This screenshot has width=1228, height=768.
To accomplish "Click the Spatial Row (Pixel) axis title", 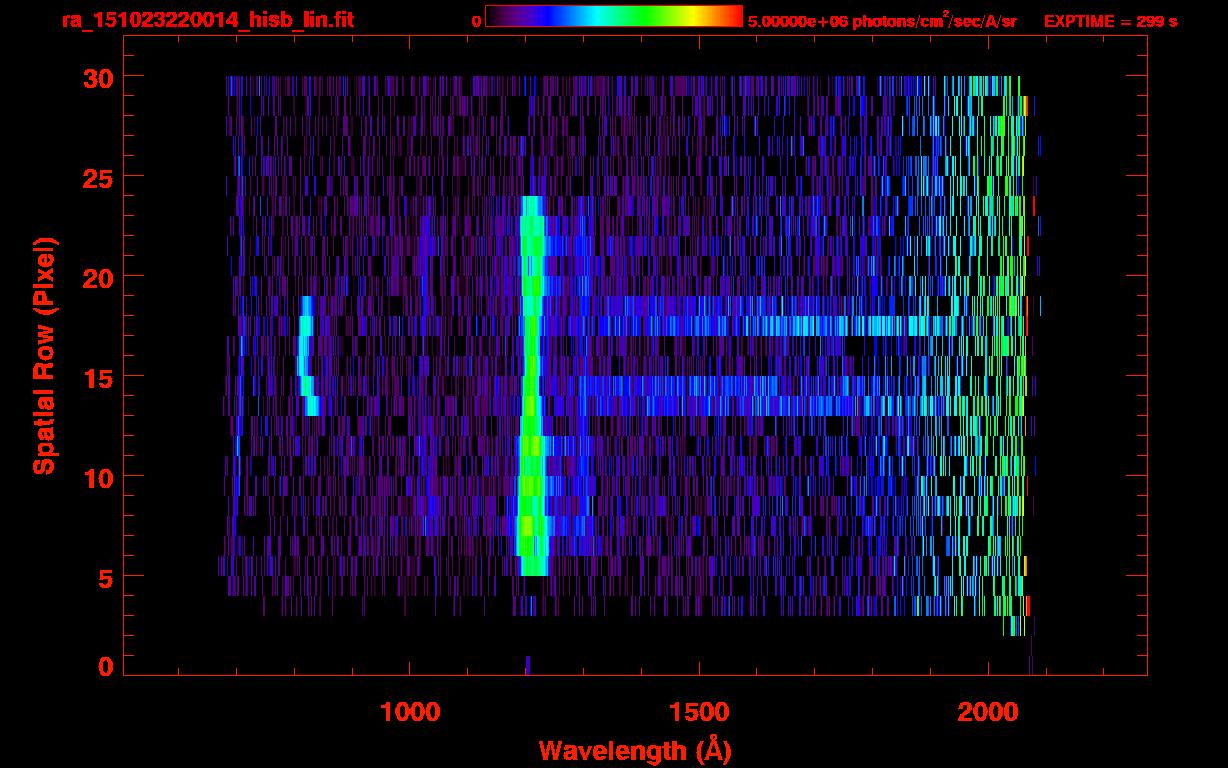I will pos(44,355).
